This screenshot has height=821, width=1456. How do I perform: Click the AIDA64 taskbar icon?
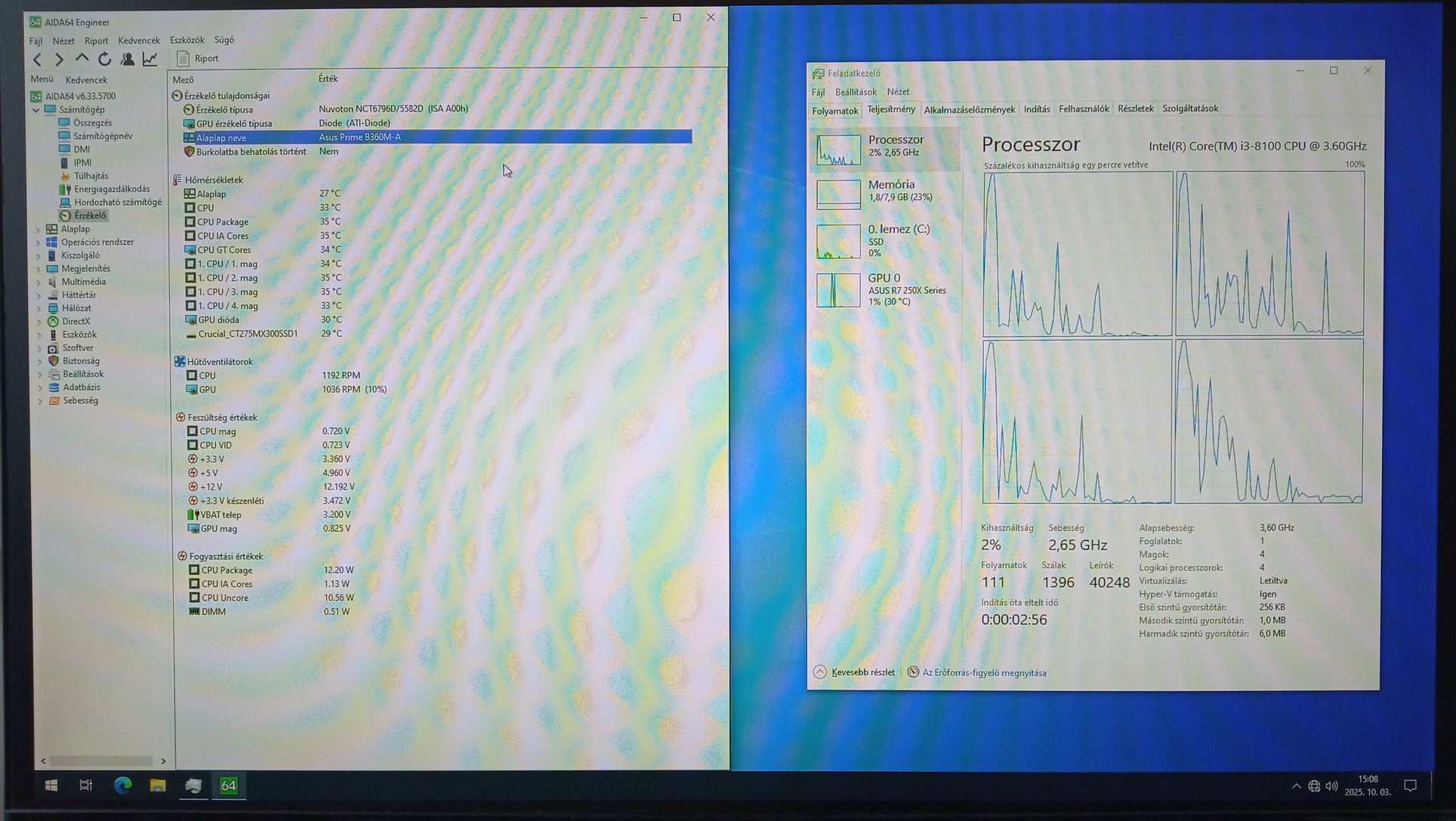pos(228,786)
